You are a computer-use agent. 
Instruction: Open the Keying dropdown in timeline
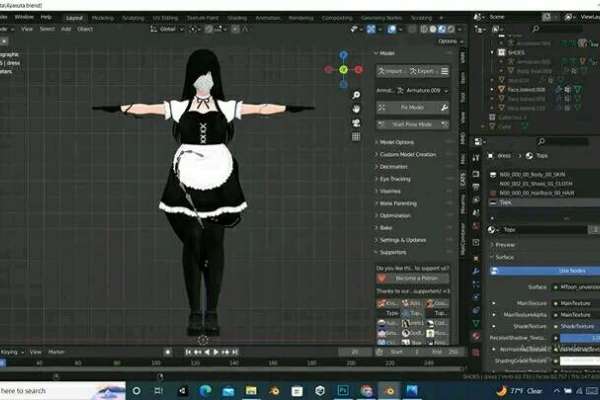12,352
